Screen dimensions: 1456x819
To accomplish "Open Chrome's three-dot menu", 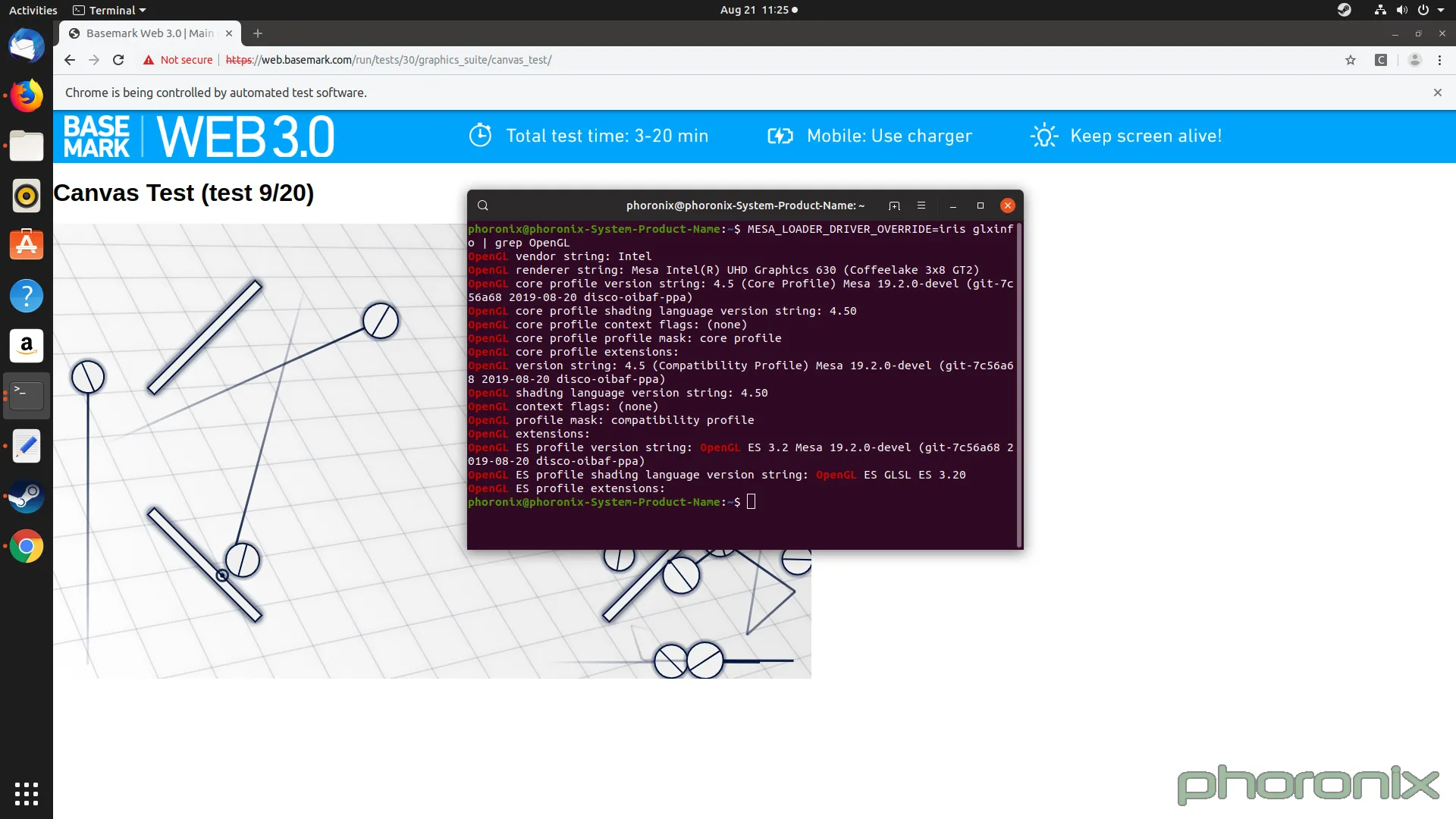I will [1440, 60].
